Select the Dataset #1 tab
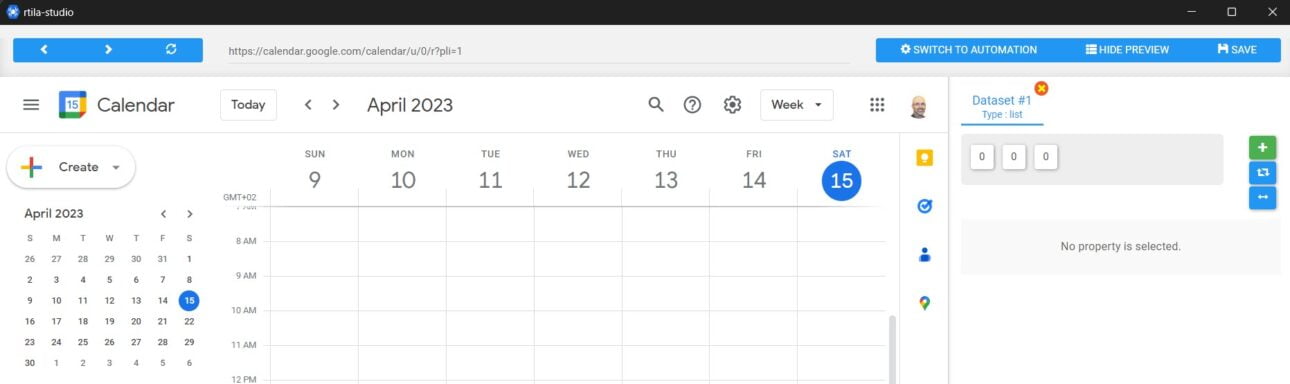Image resolution: width=1290 pixels, height=384 pixels. [1001, 106]
